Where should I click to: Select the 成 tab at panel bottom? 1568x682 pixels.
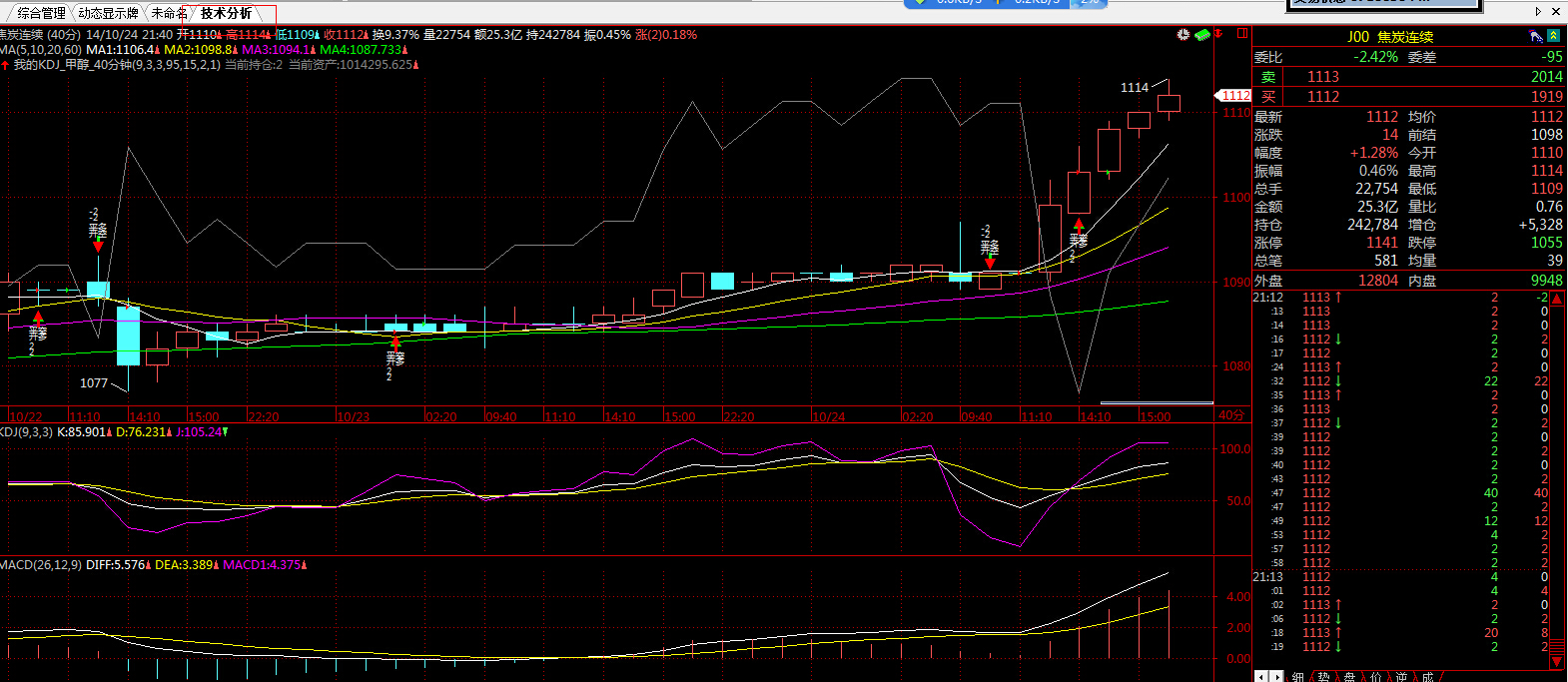tap(1427, 676)
